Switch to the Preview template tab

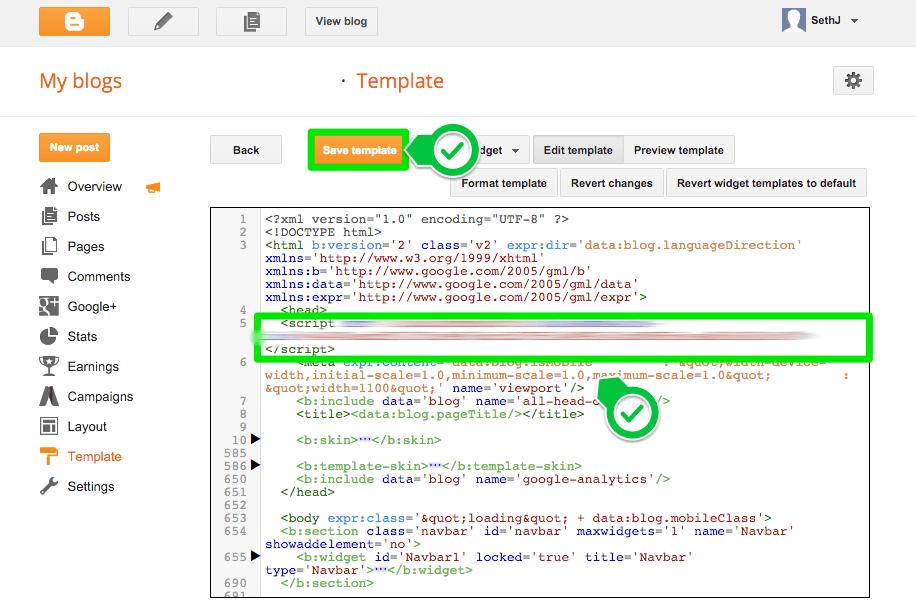[x=679, y=149]
